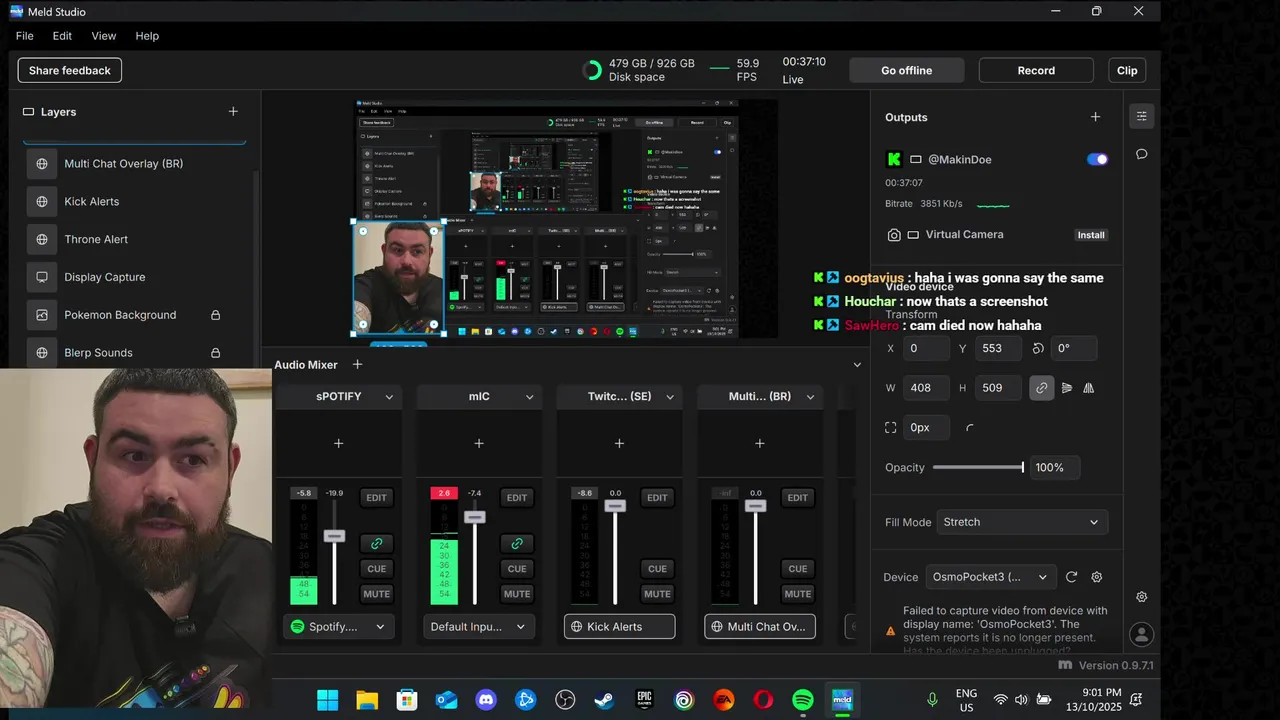Open the Edit menu
The height and width of the screenshot is (720, 1280).
point(62,36)
